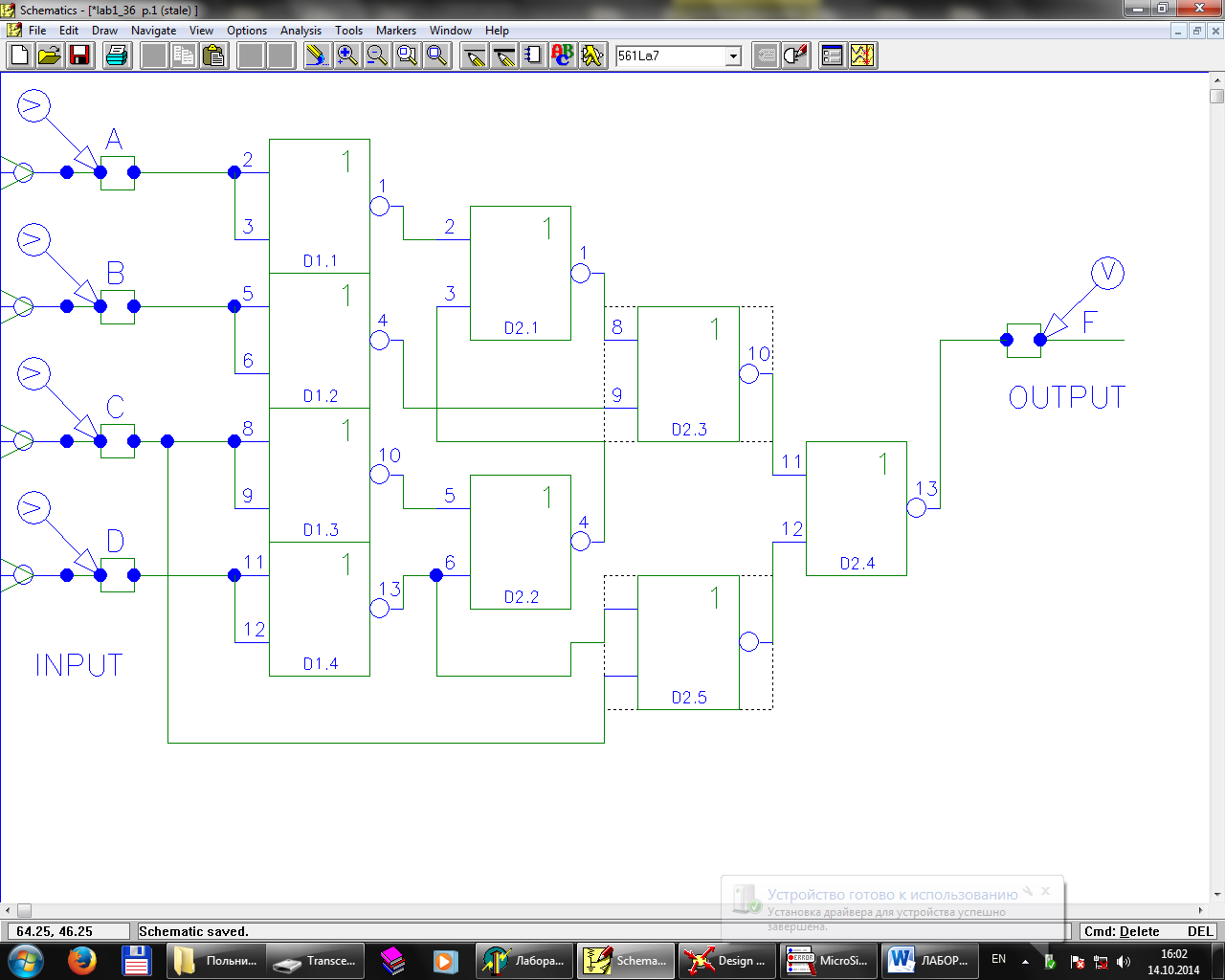Open the Word taskbar button labelled ЛАБОР...

929,960
